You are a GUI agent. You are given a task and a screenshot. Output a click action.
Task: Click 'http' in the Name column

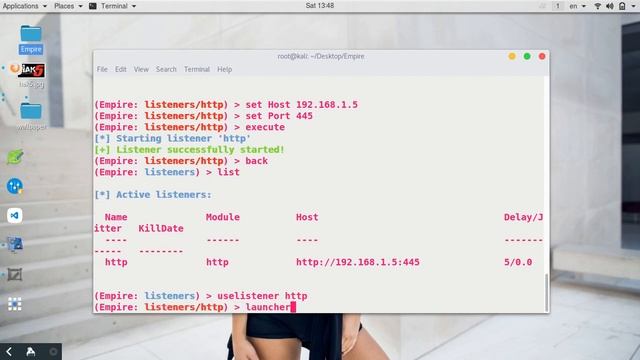[116, 262]
